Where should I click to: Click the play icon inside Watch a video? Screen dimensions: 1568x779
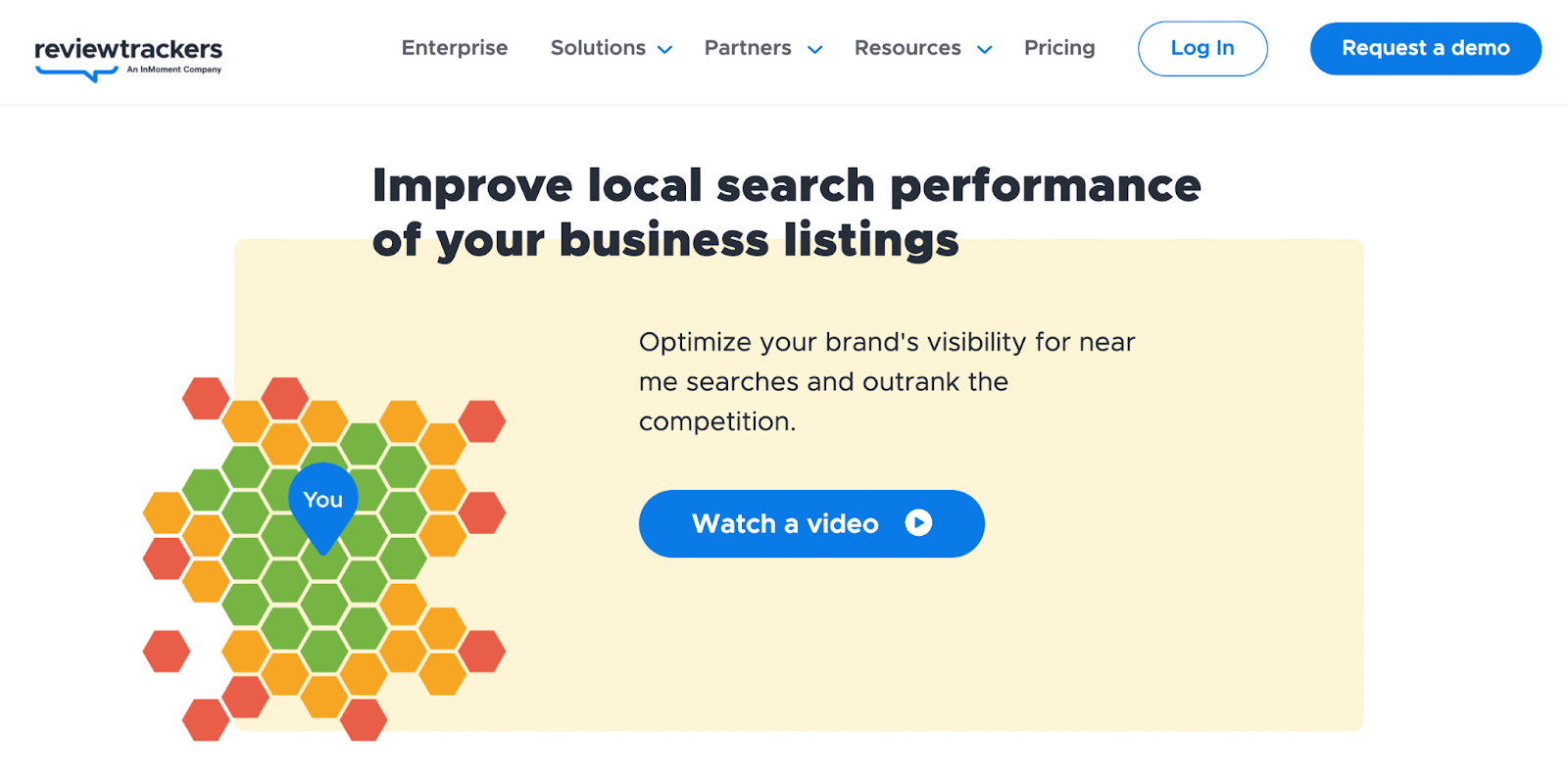pos(918,523)
